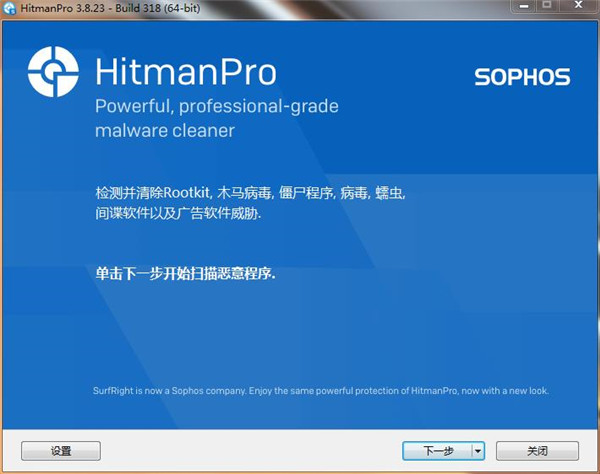Click the '检测并清除Rootkit' description line
This screenshot has height=474, width=600.
[250, 193]
